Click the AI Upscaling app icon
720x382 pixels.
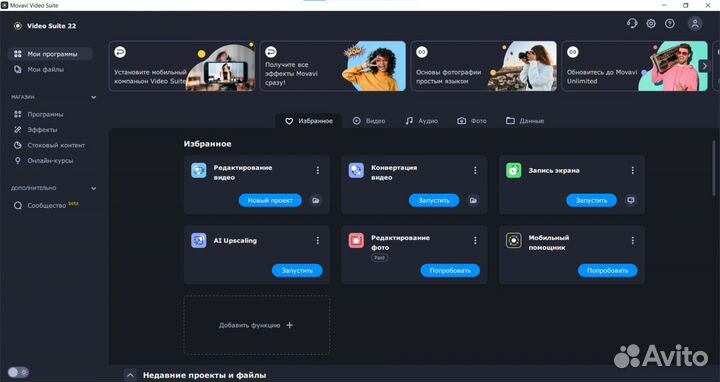(x=199, y=240)
